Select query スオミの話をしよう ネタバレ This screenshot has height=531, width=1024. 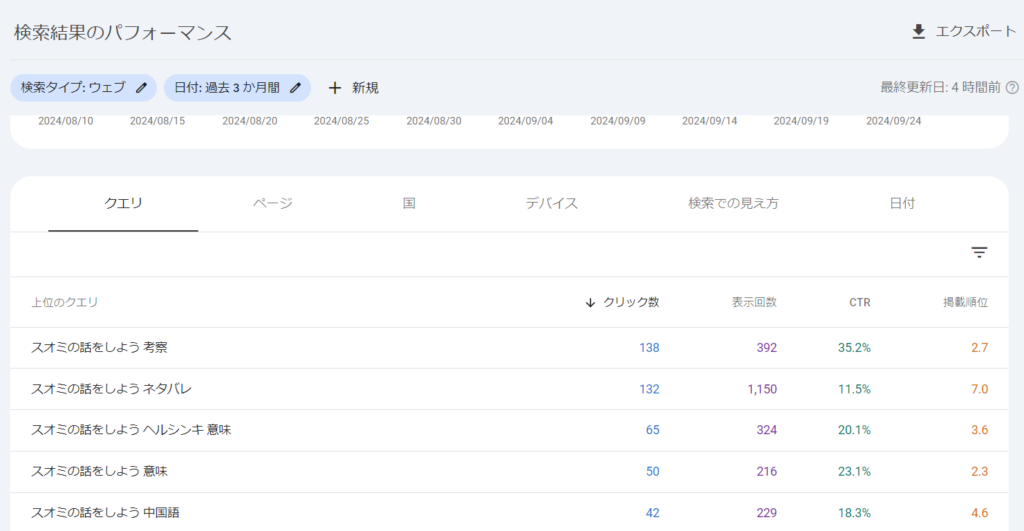[111, 389]
